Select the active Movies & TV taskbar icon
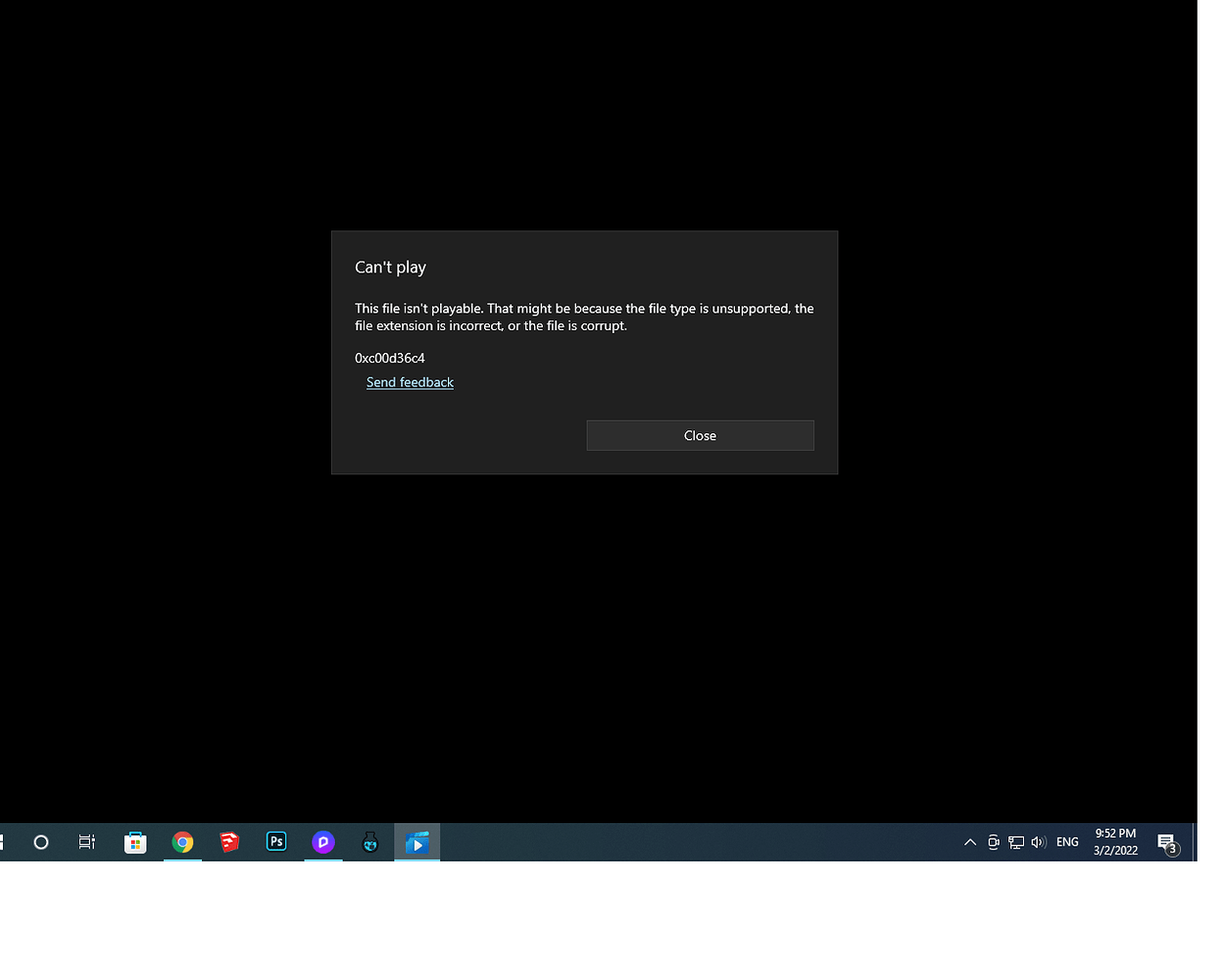1225x980 pixels. [416, 842]
